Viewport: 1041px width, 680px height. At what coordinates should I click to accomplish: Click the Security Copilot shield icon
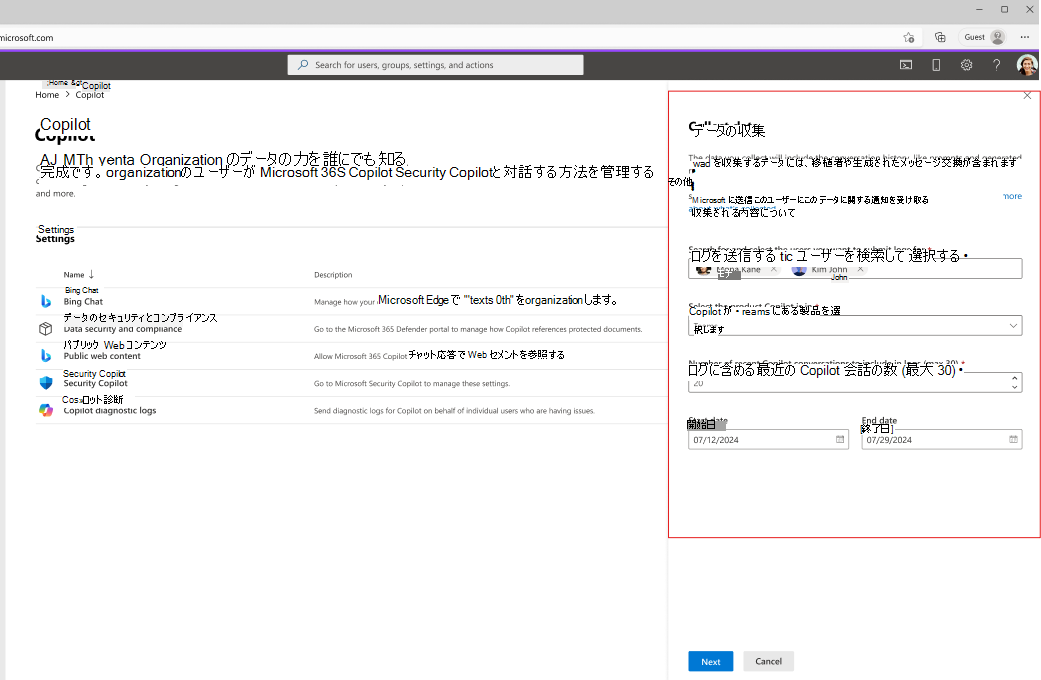point(46,383)
